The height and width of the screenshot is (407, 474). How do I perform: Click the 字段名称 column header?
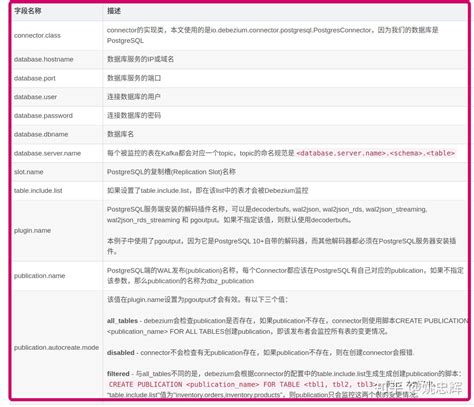[x=28, y=11]
